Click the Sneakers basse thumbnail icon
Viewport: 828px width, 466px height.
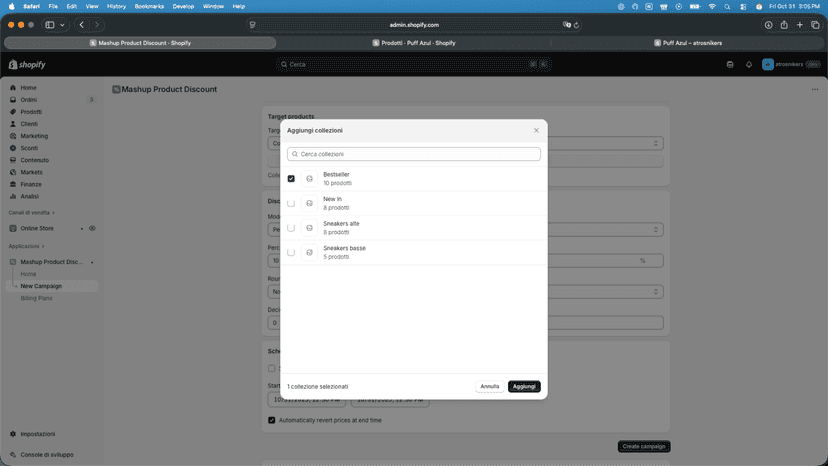pos(309,253)
